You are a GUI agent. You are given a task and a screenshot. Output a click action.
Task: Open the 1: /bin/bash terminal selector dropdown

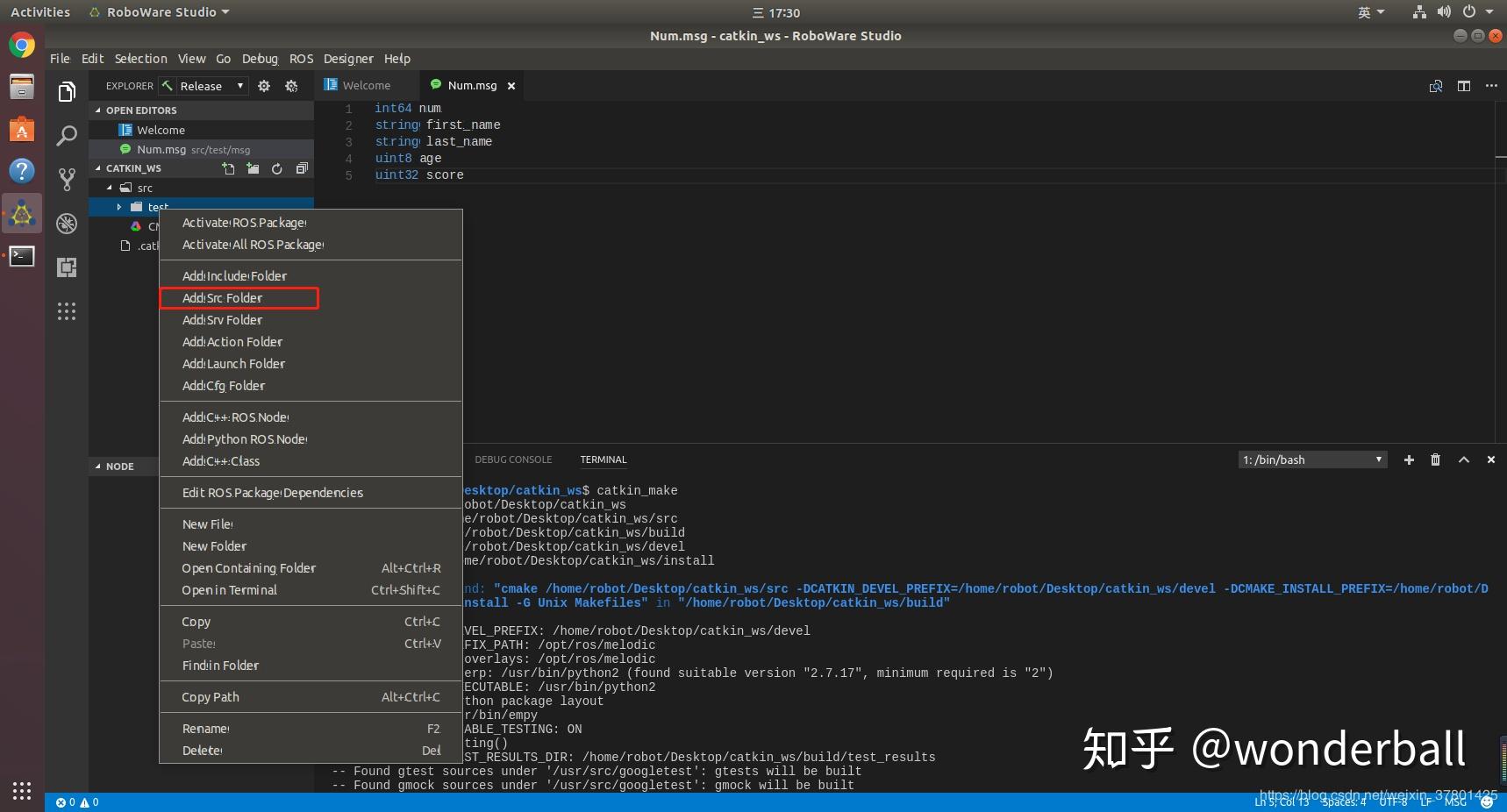tap(1312, 459)
